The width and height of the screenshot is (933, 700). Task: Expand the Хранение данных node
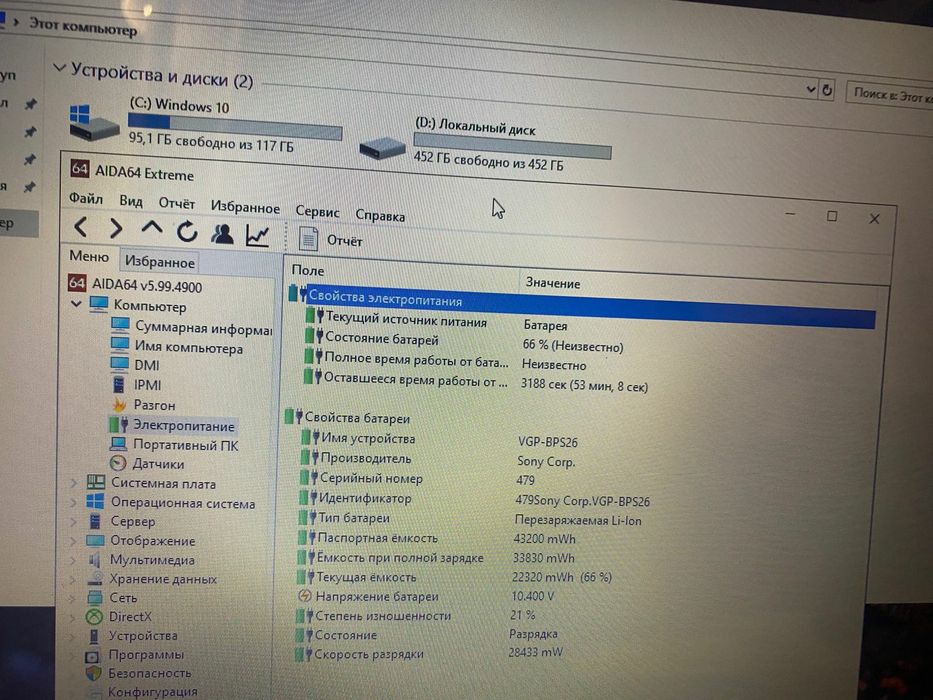tap(73, 579)
